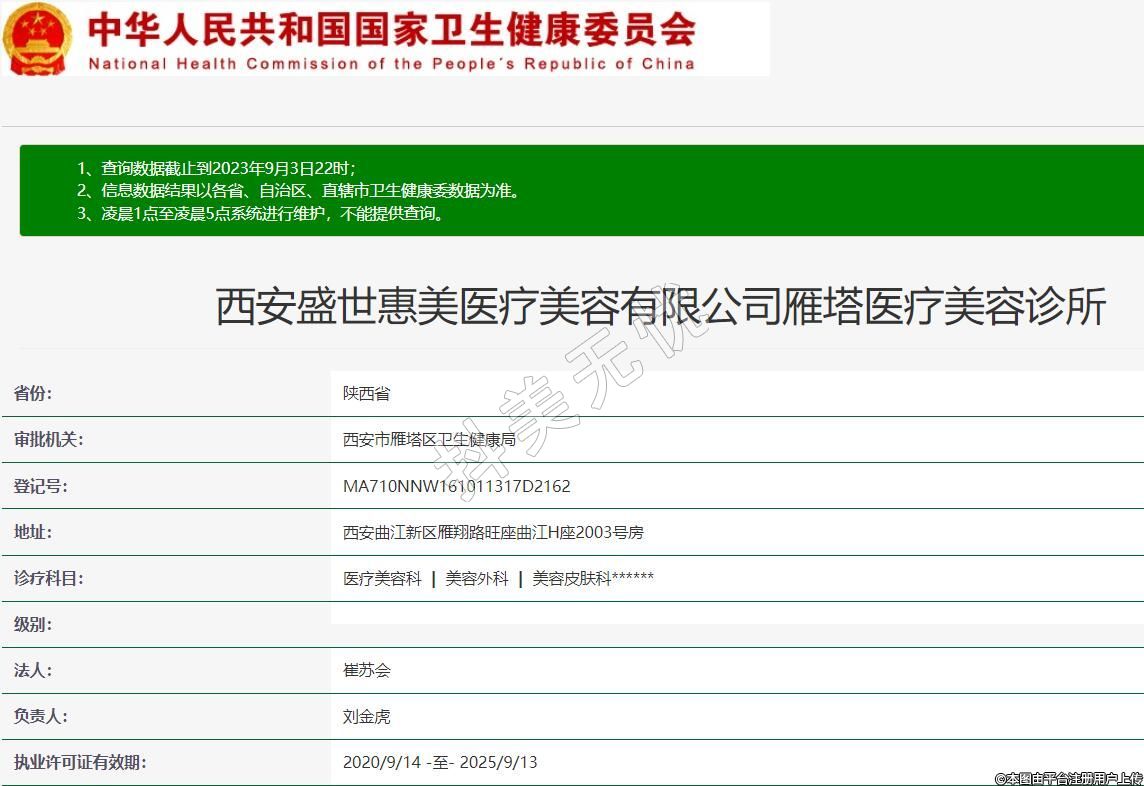Click the empty 级别 value cell
The height and width of the screenshot is (786, 1144).
click(736, 624)
